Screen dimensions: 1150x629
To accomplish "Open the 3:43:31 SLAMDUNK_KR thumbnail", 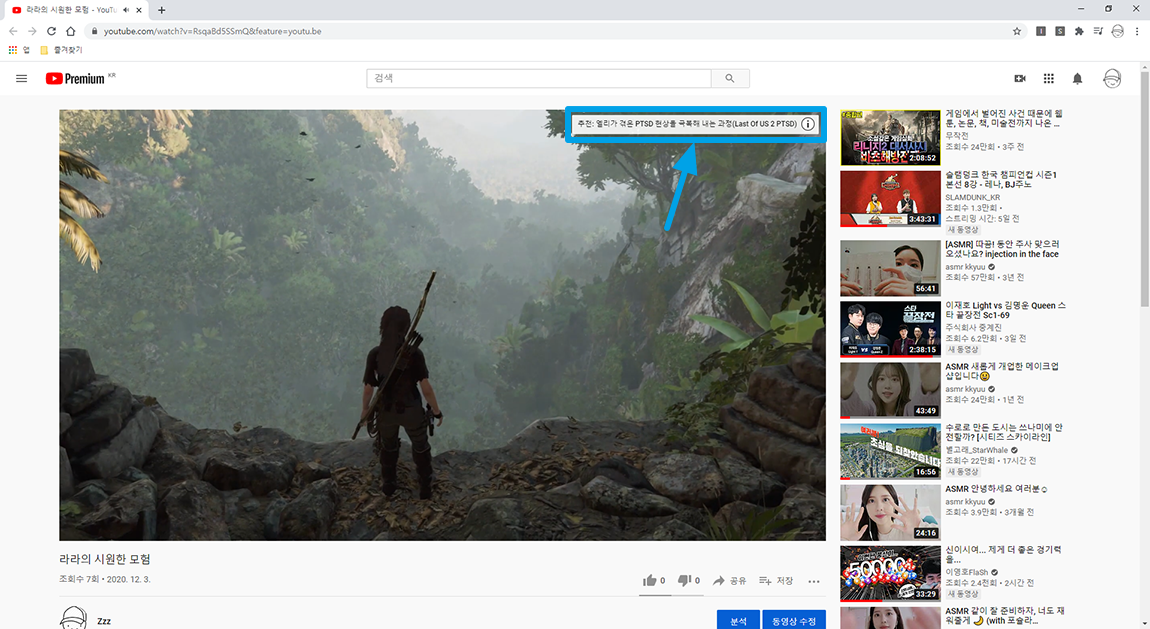I will (x=890, y=199).
